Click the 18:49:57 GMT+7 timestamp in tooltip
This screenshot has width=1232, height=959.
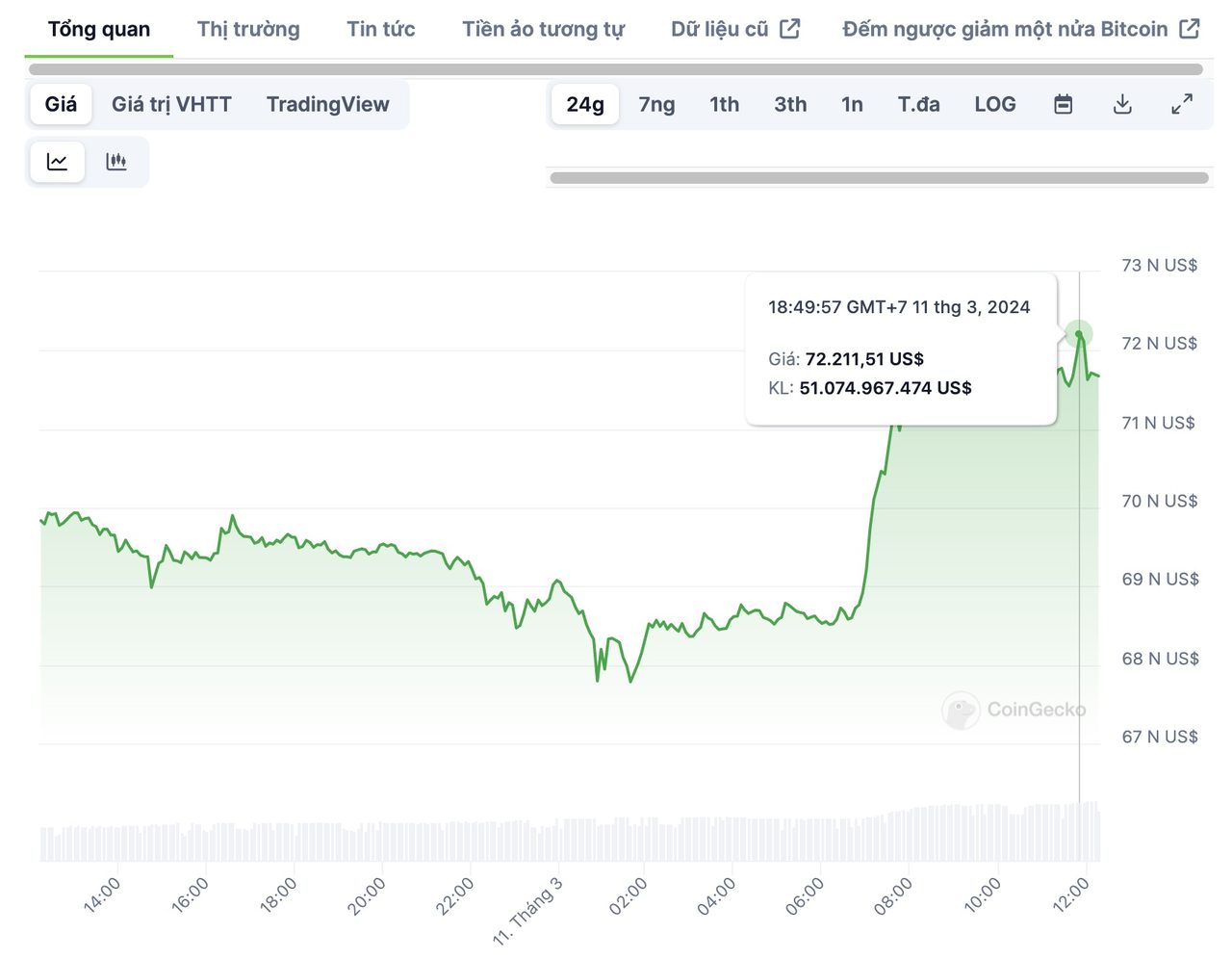(899, 307)
